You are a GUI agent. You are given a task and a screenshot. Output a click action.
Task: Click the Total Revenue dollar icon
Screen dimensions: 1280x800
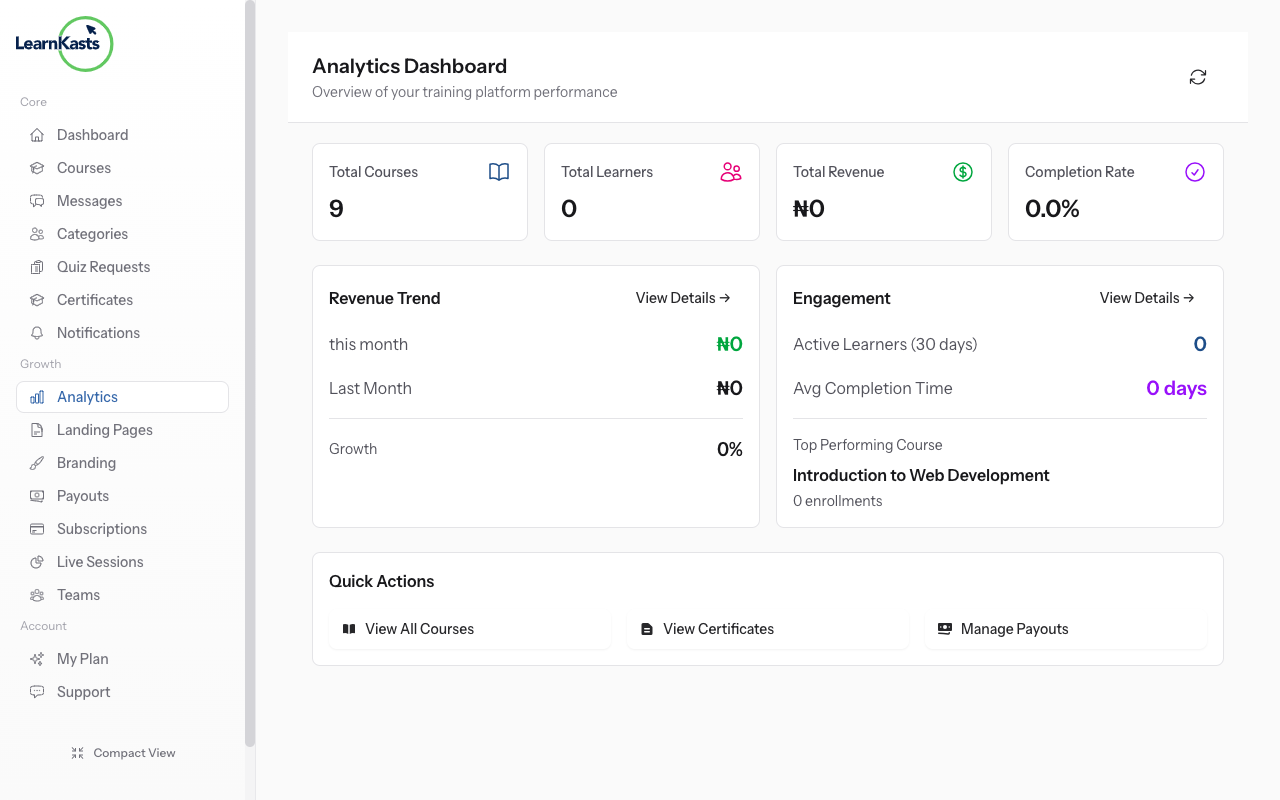tap(963, 171)
